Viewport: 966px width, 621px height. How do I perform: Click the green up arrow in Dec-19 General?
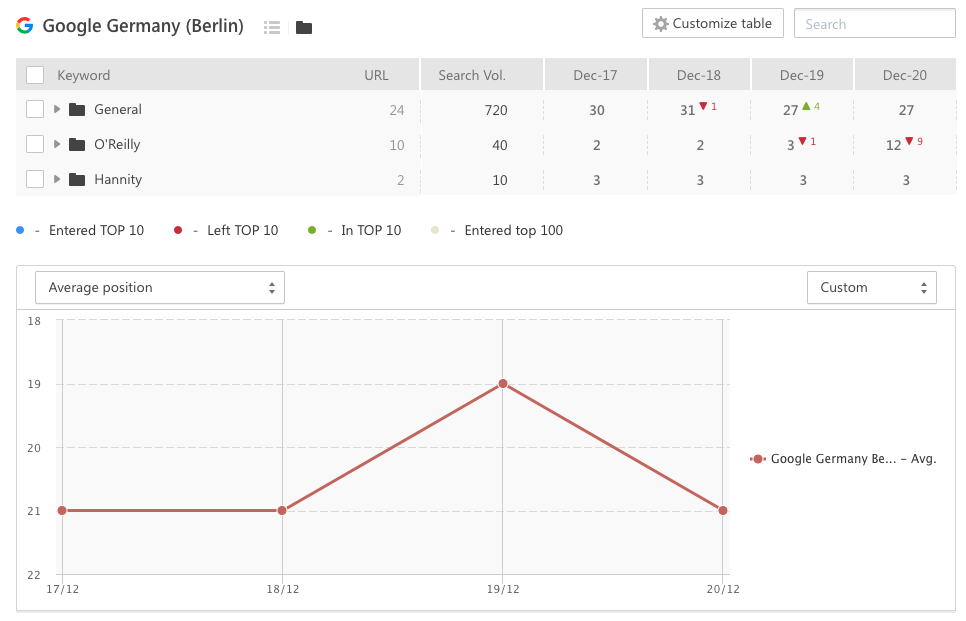tap(806, 106)
